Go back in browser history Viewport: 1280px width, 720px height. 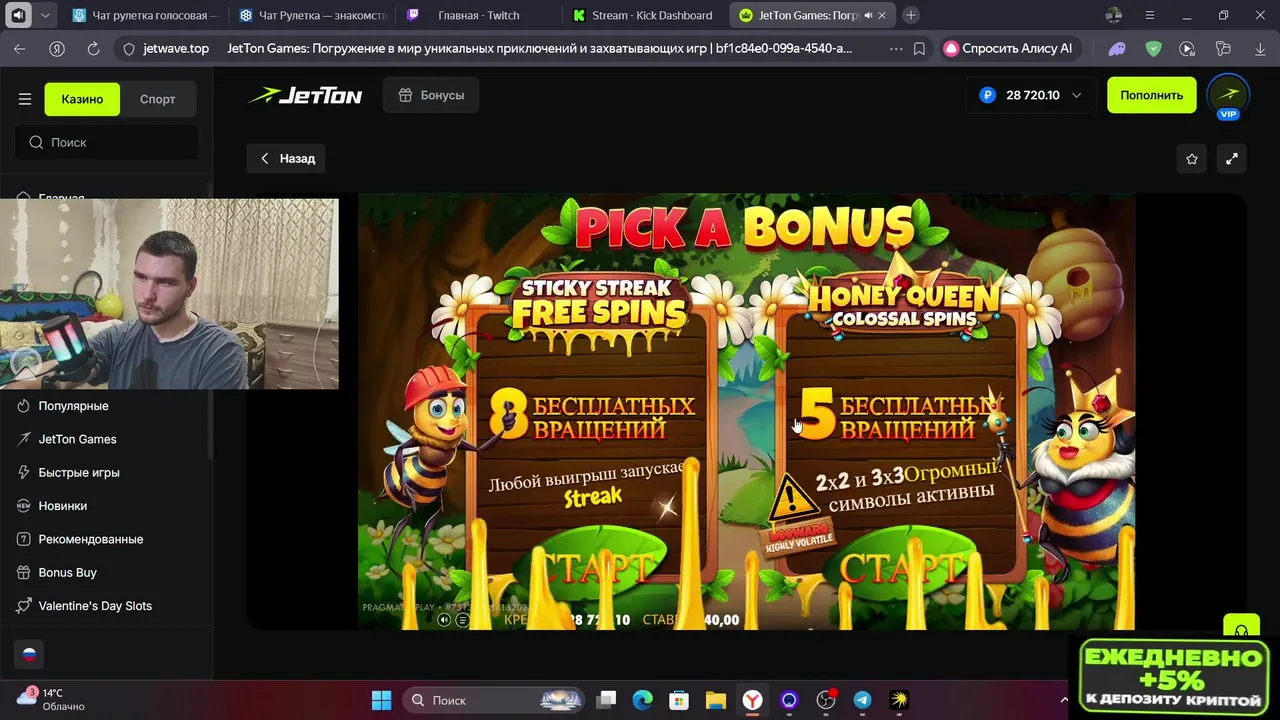point(20,48)
